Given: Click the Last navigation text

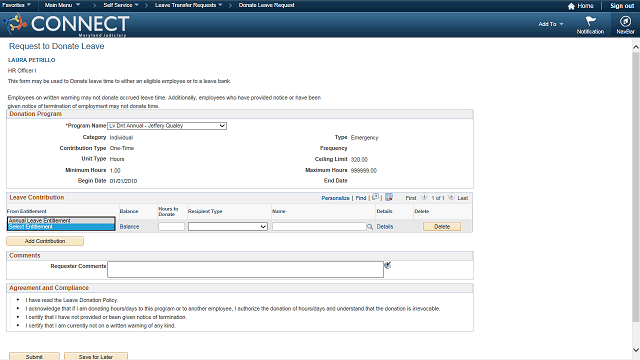Looking at the screenshot, I should coord(463,198).
